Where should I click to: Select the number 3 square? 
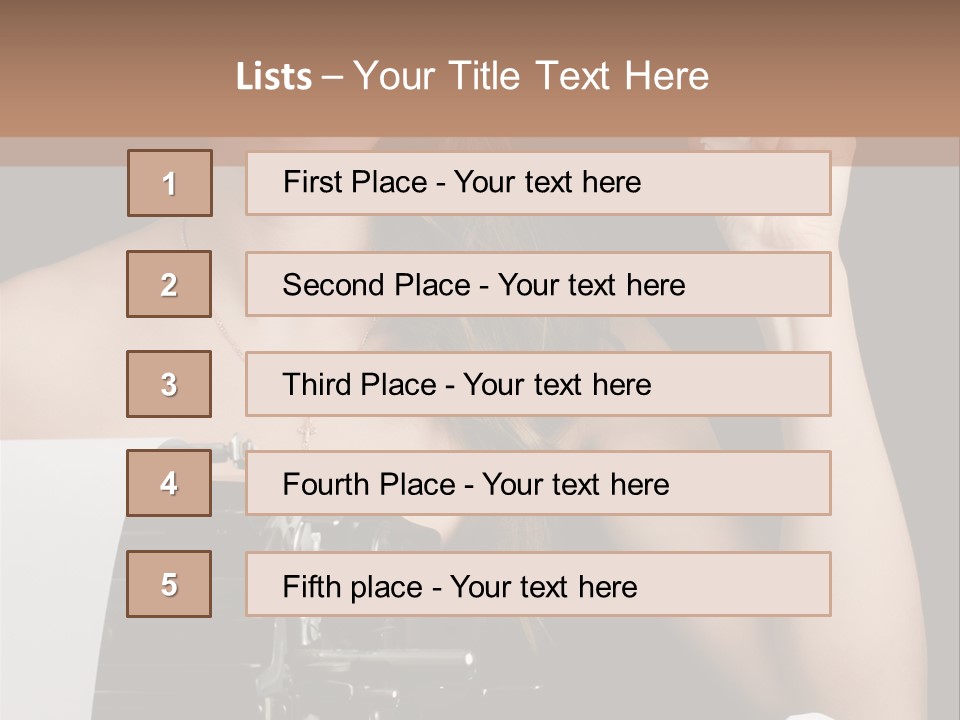point(169,384)
